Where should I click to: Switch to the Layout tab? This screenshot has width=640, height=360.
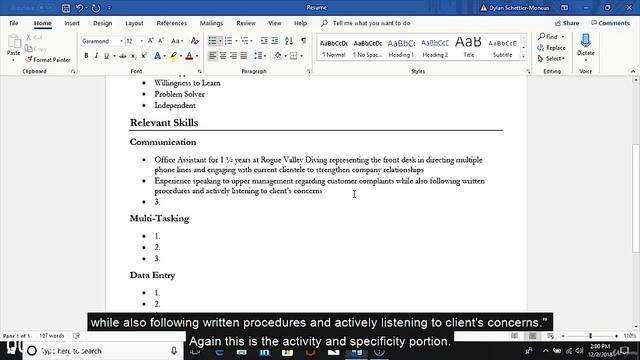(134, 23)
